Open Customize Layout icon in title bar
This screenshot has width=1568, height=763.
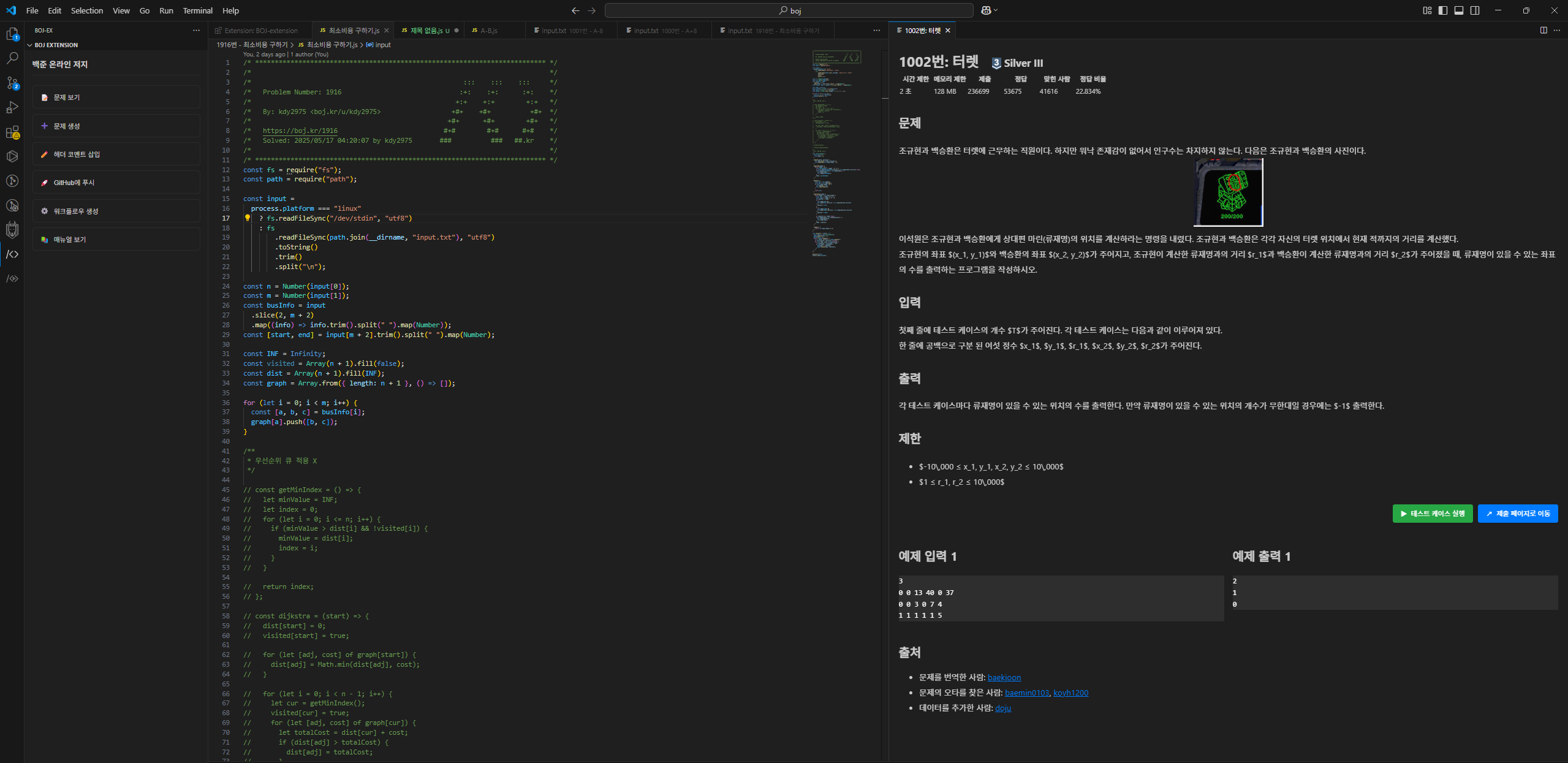pyautogui.click(x=1427, y=10)
